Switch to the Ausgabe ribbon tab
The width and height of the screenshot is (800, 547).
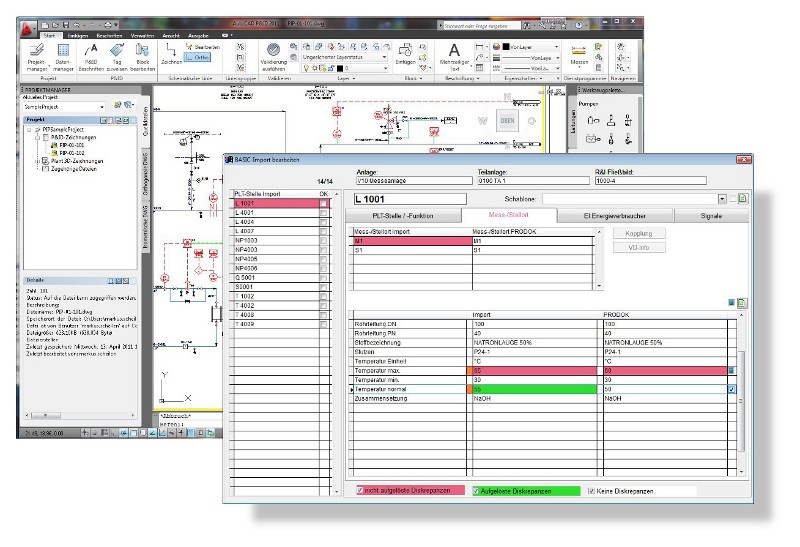pos(198,36)
